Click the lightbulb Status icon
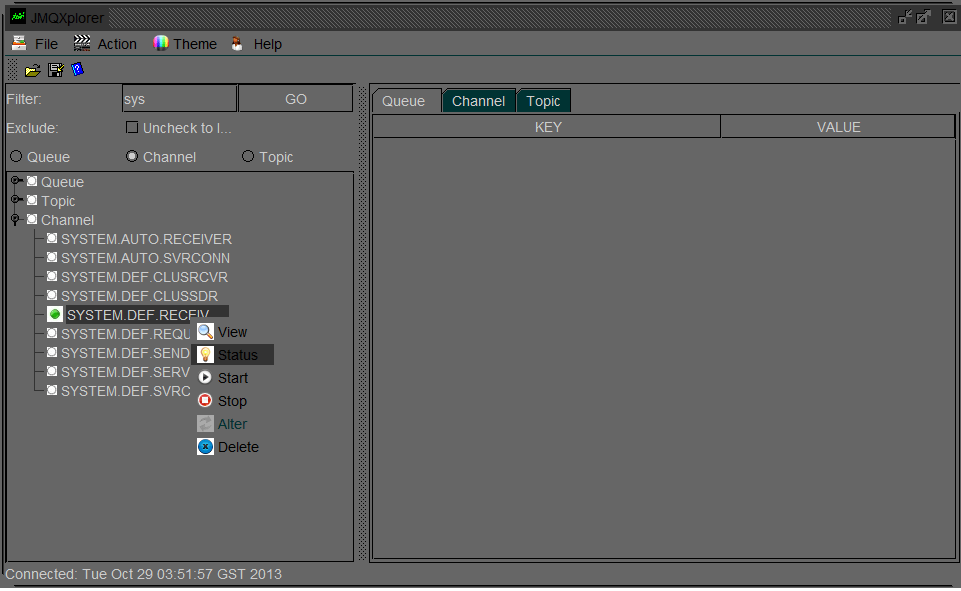 click(x=207, y=354)
